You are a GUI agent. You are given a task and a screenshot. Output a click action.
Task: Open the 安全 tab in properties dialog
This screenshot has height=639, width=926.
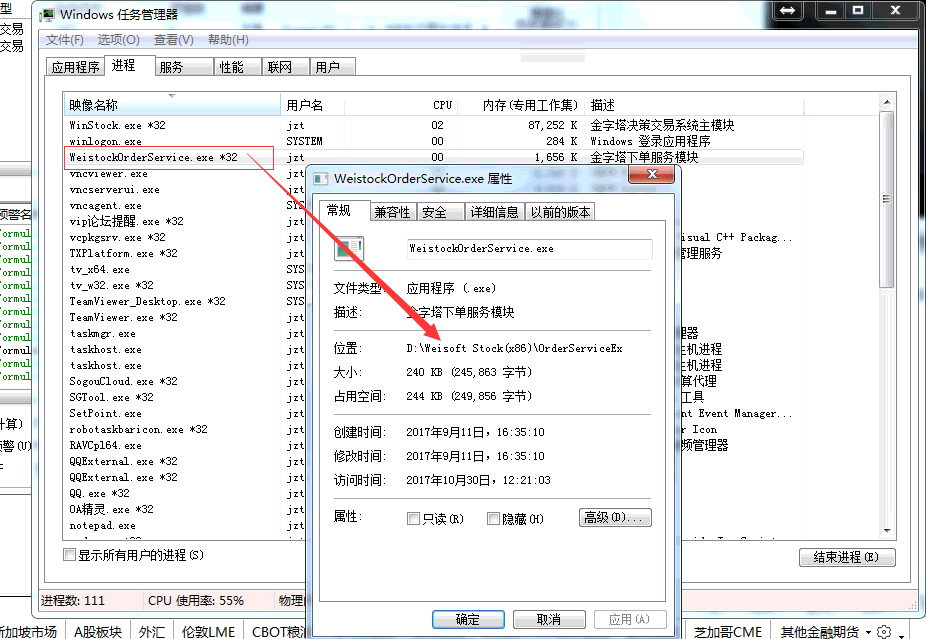(x=441, y=212)
